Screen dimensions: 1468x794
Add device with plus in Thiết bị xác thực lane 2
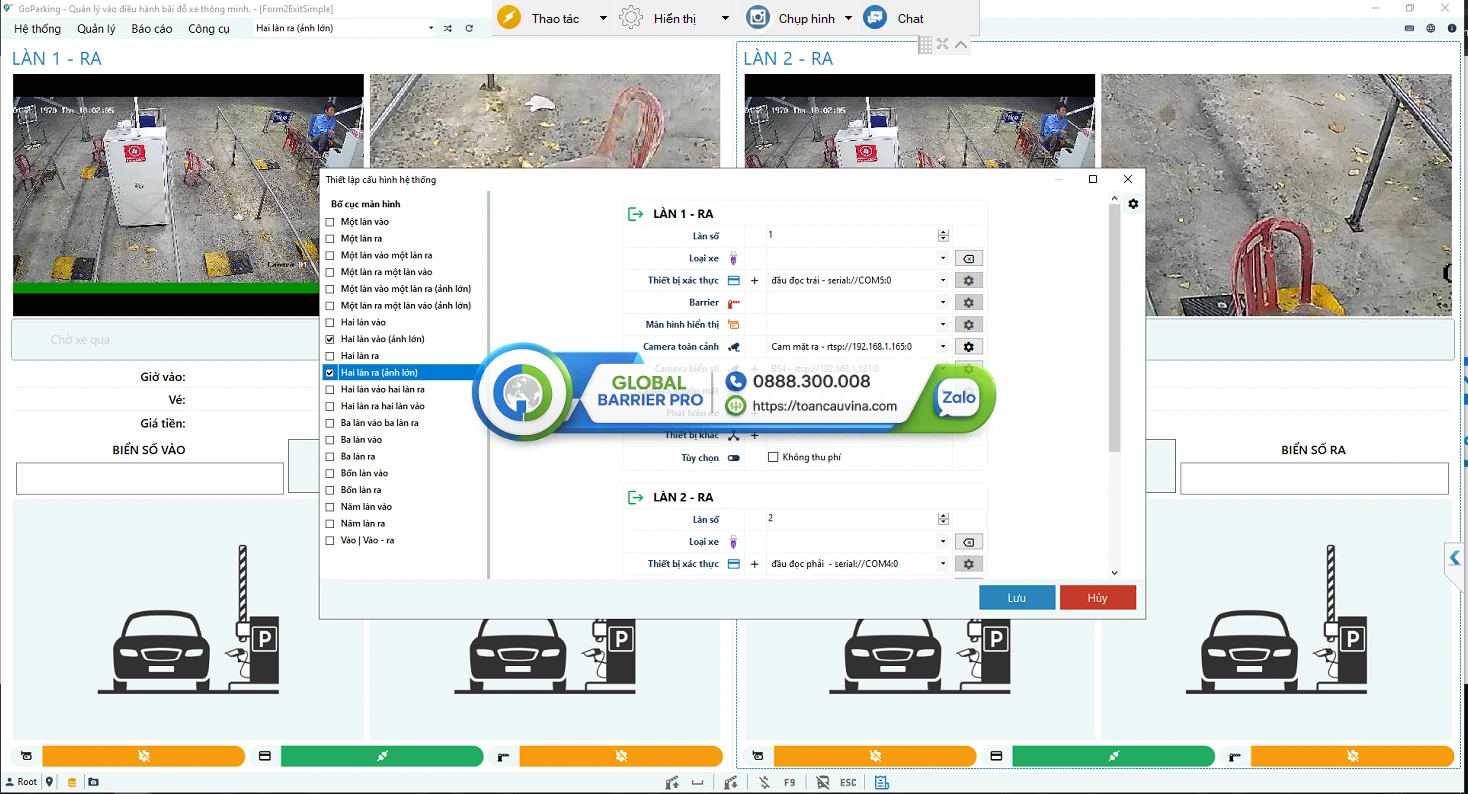pos(754,564)
